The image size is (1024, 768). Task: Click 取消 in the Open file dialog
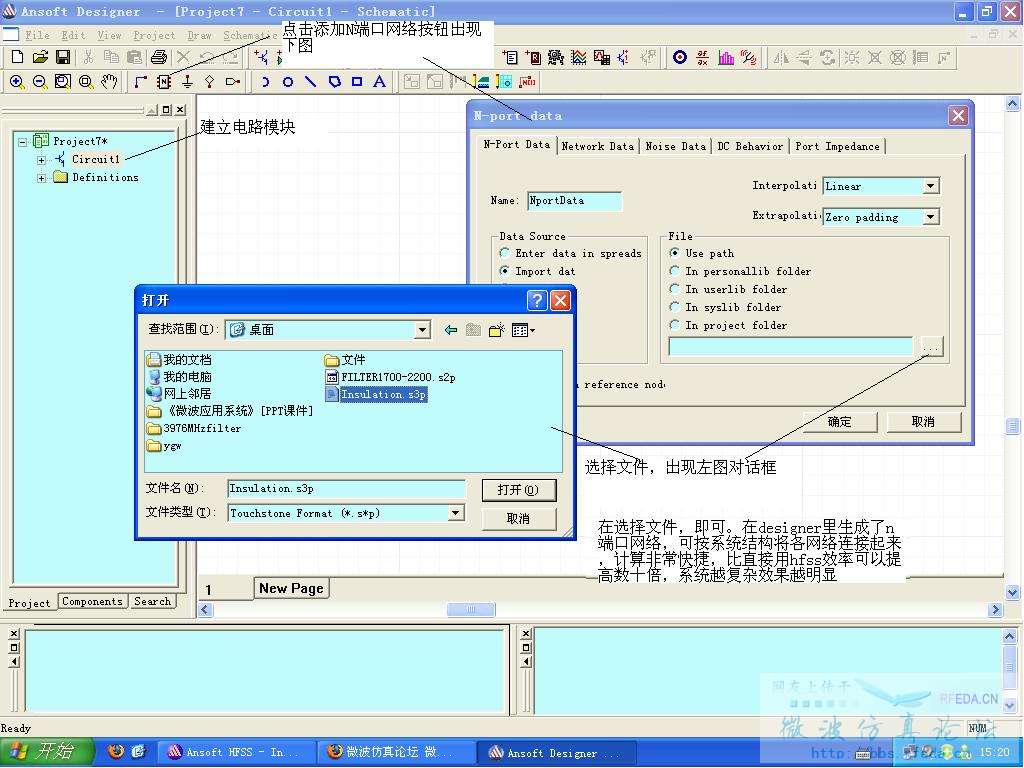point(519,519)
